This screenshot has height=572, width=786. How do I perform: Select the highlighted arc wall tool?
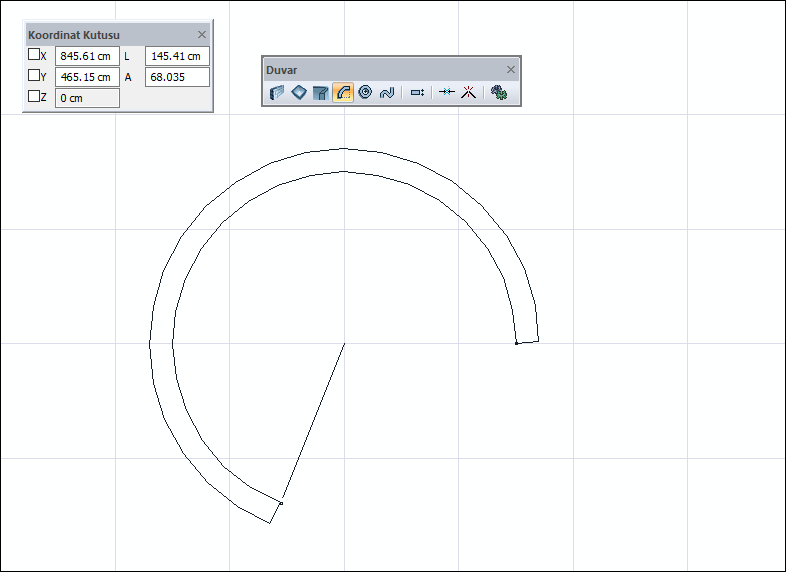click(x=343, y=93)
